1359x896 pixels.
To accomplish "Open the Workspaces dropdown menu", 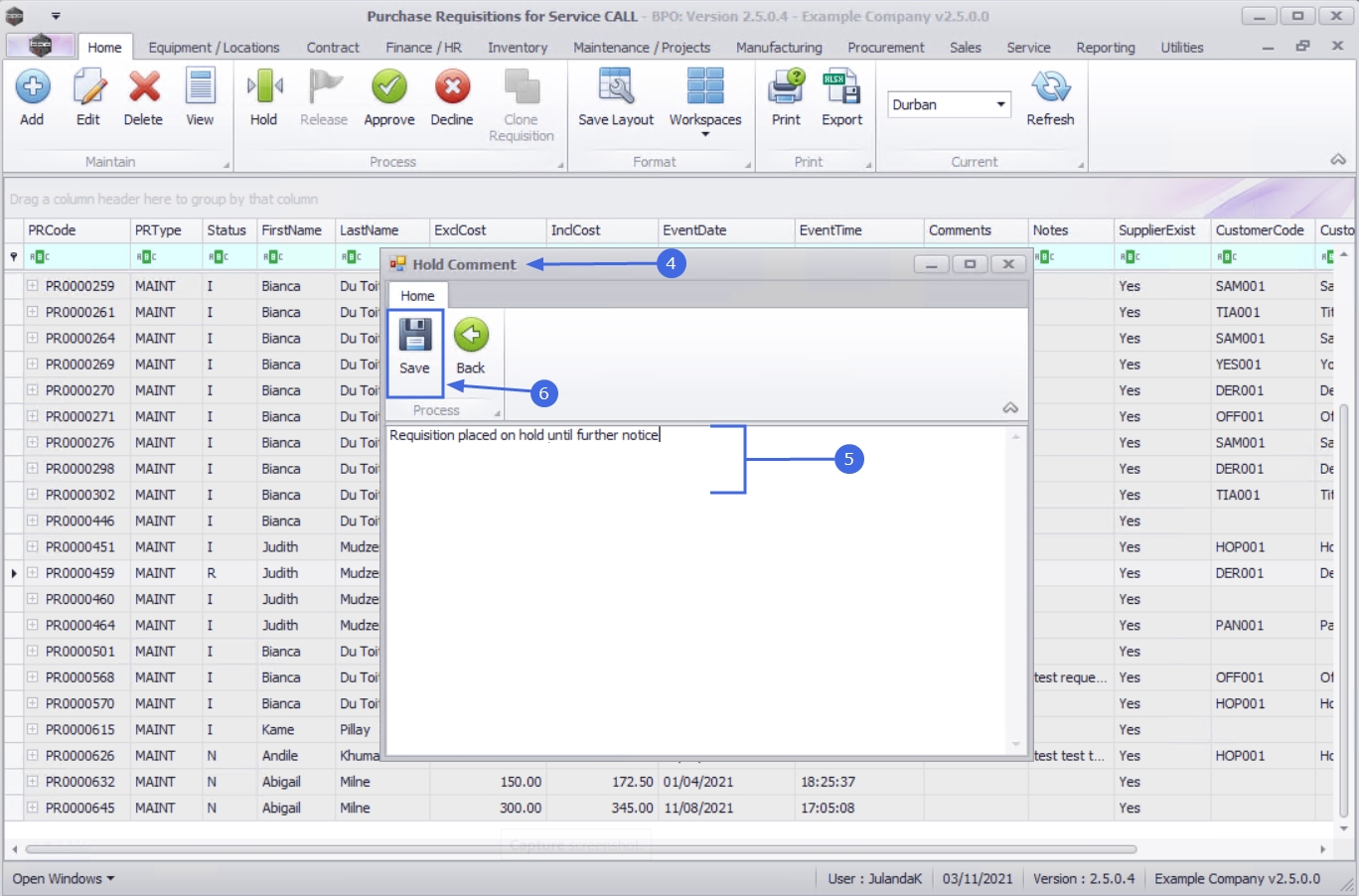I will click(705, 99).
